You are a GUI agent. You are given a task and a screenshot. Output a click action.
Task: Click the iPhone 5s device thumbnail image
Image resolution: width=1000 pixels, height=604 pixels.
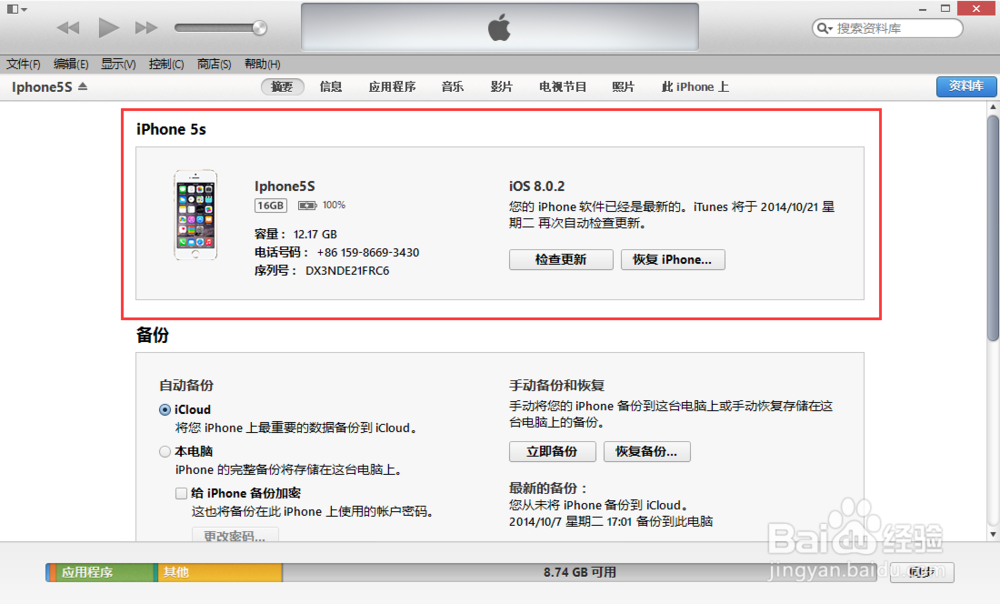tap(195, 218)
